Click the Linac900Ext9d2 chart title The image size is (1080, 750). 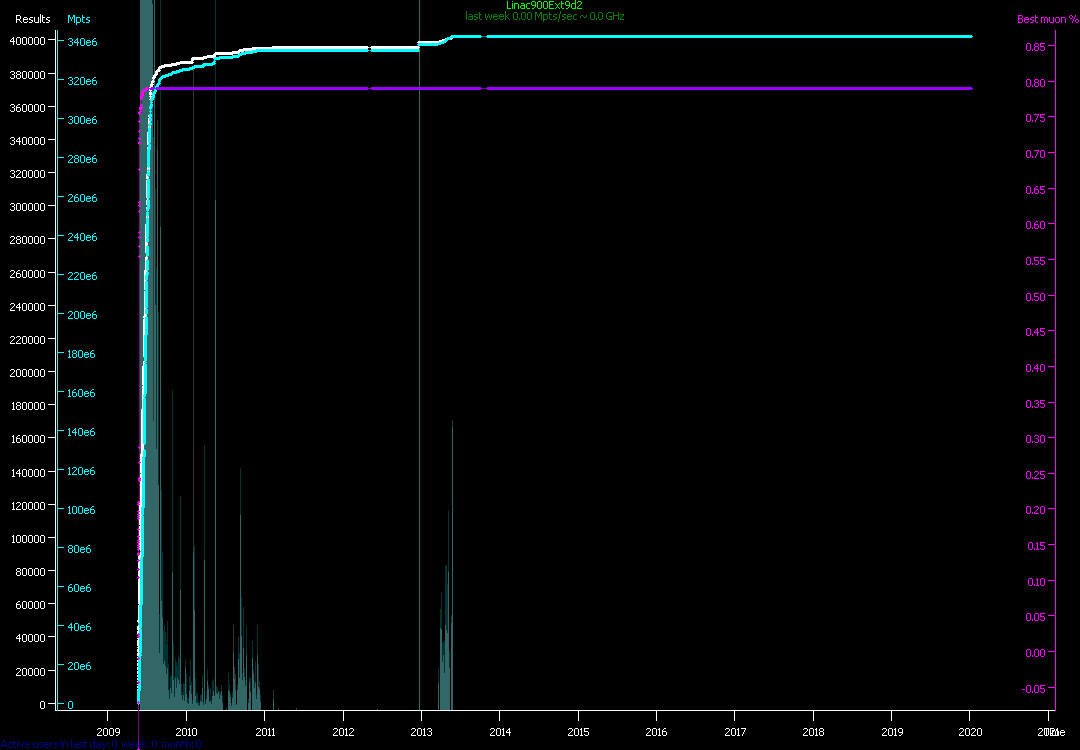(x=544, y=5)
